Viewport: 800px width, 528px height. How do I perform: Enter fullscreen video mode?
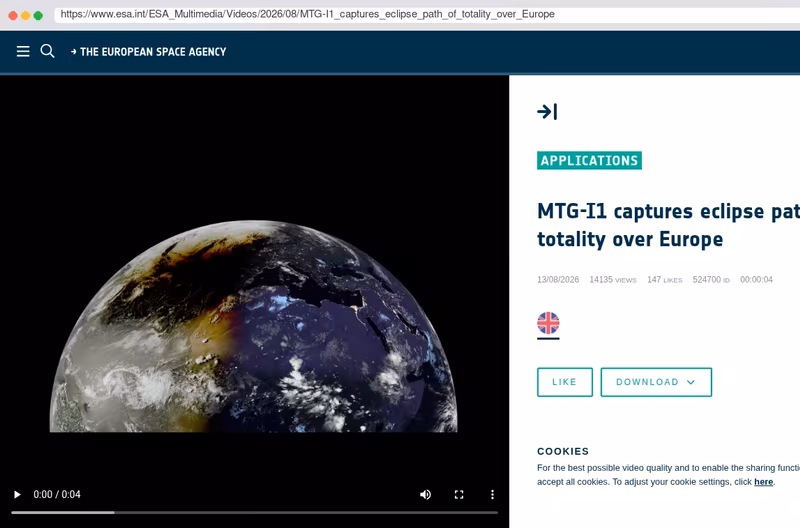(x=459, y=494)
